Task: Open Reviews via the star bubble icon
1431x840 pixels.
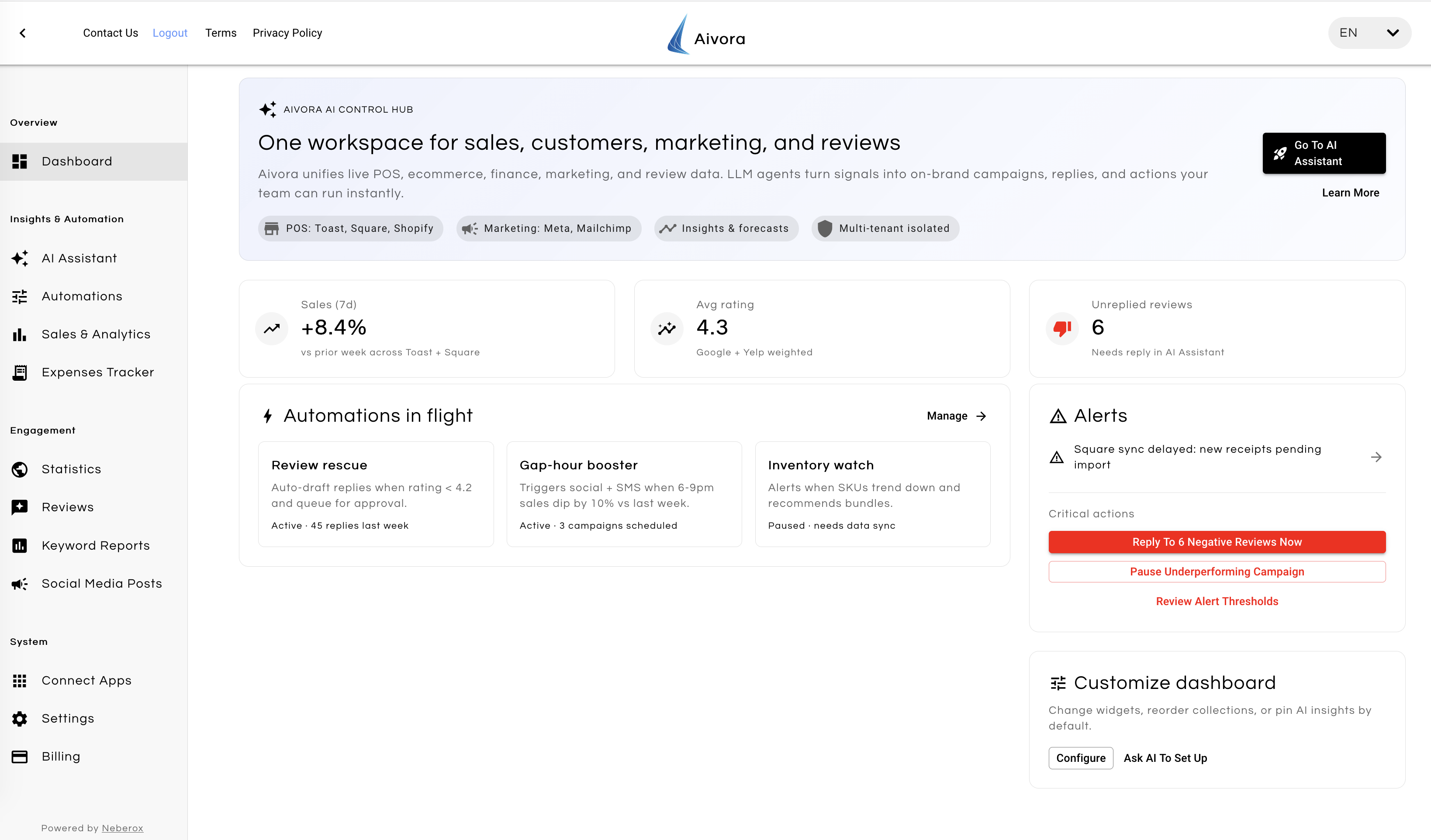Action: coord(20,507)
